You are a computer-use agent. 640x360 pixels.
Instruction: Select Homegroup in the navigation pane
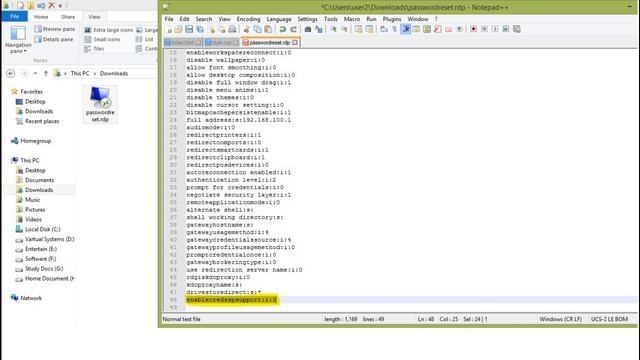(x=31, y=141)
